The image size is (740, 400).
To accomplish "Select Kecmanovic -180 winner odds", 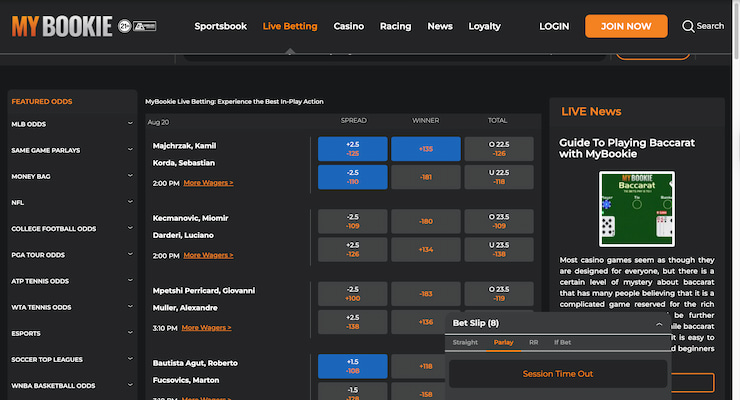I will point(426,221).
